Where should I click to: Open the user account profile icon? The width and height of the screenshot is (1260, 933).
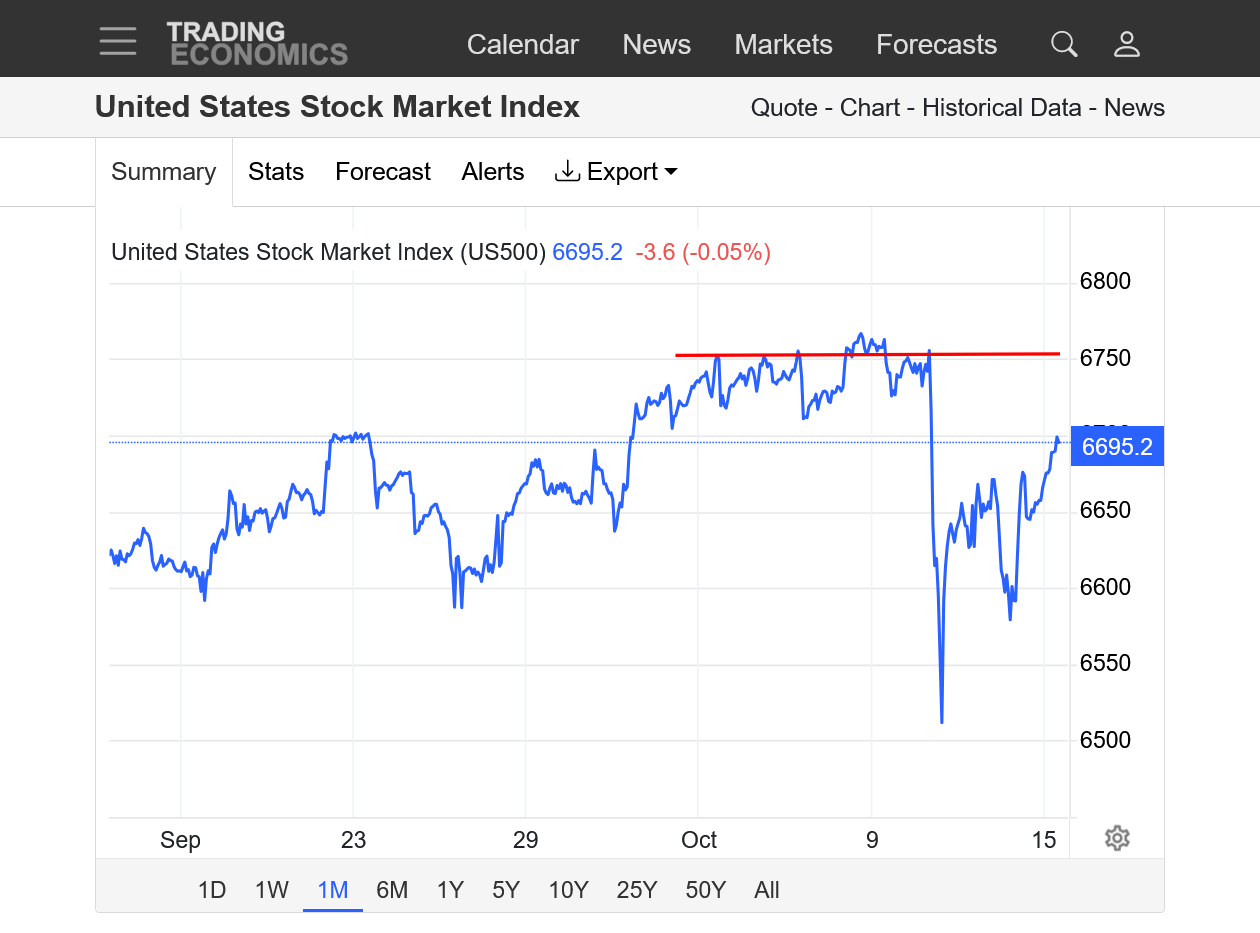pyautogui.click(x=1127, y=44)
